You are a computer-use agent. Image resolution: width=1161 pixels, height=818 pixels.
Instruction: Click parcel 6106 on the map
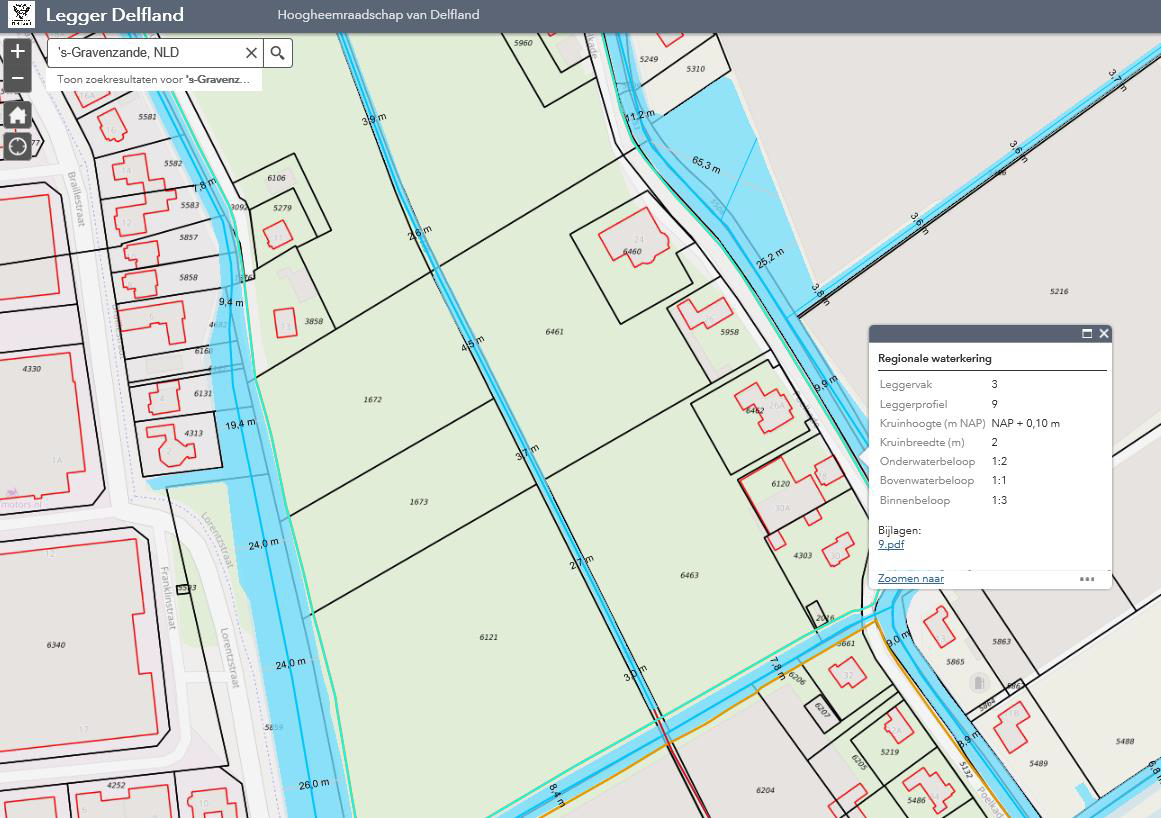276,178
